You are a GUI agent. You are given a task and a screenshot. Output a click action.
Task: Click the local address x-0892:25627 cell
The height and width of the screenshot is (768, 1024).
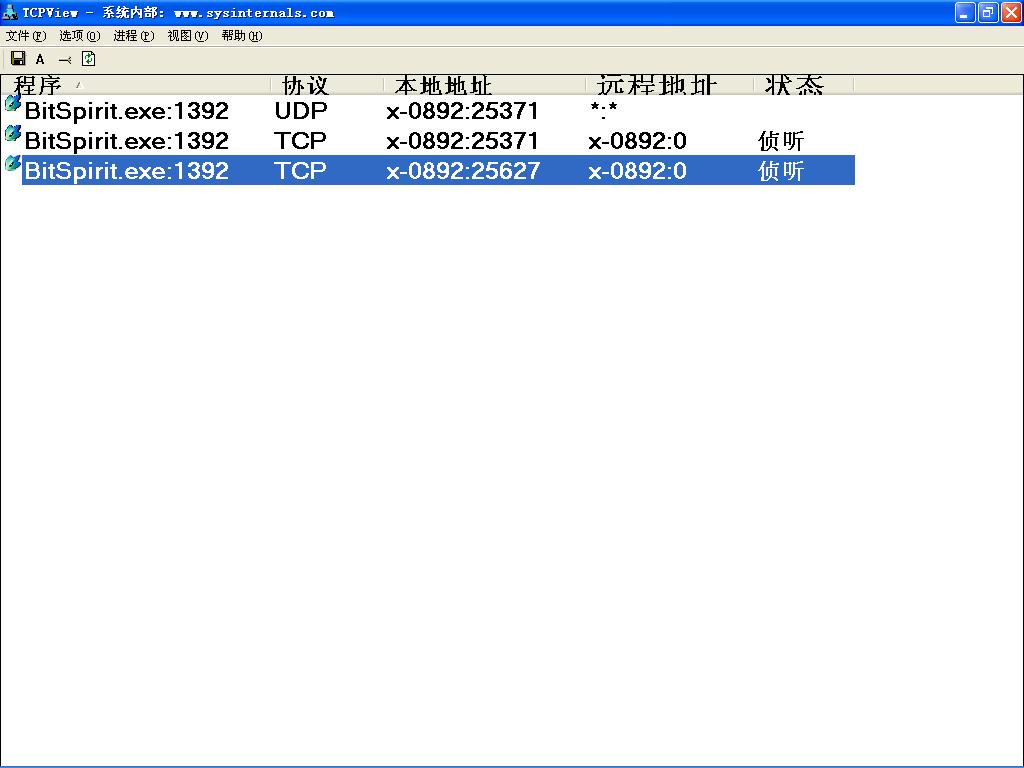coord(463,171)
